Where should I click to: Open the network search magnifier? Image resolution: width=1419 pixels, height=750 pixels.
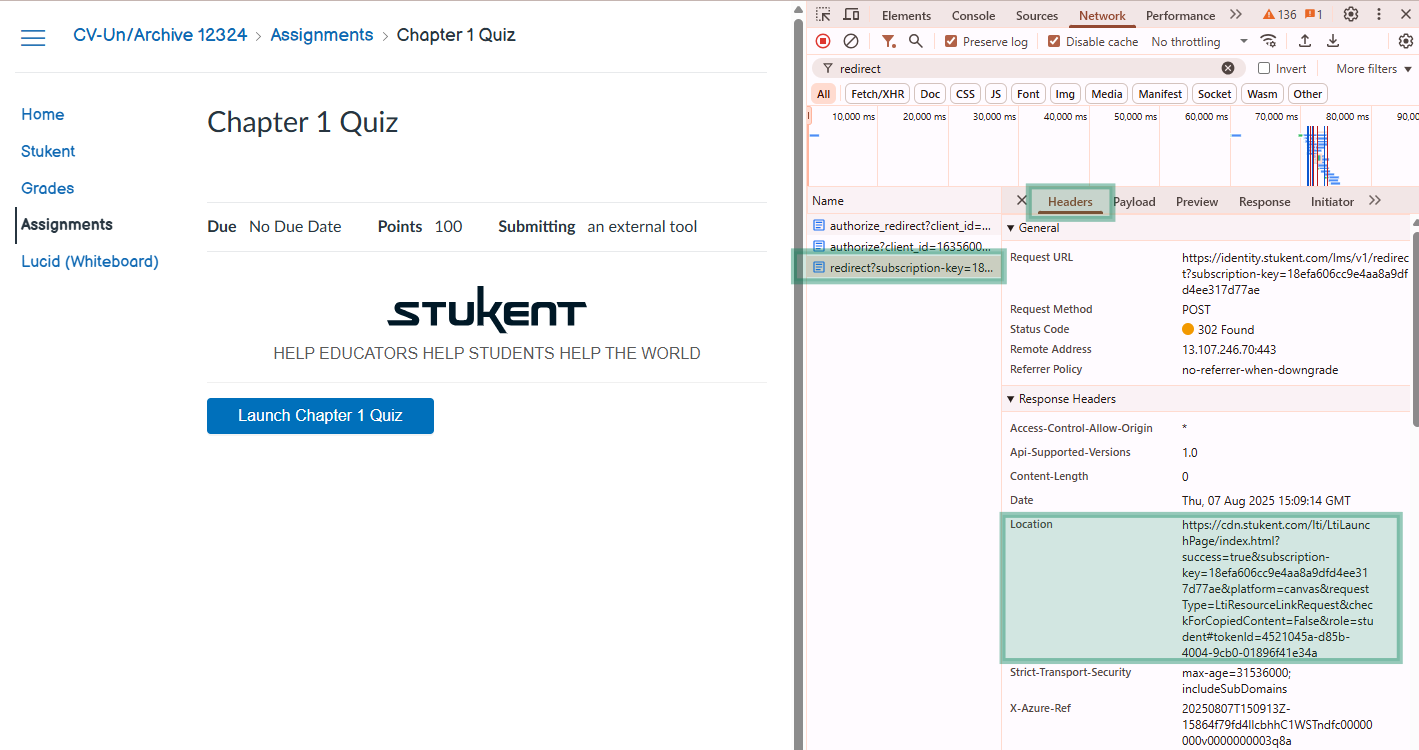click(x=915, y=41)
